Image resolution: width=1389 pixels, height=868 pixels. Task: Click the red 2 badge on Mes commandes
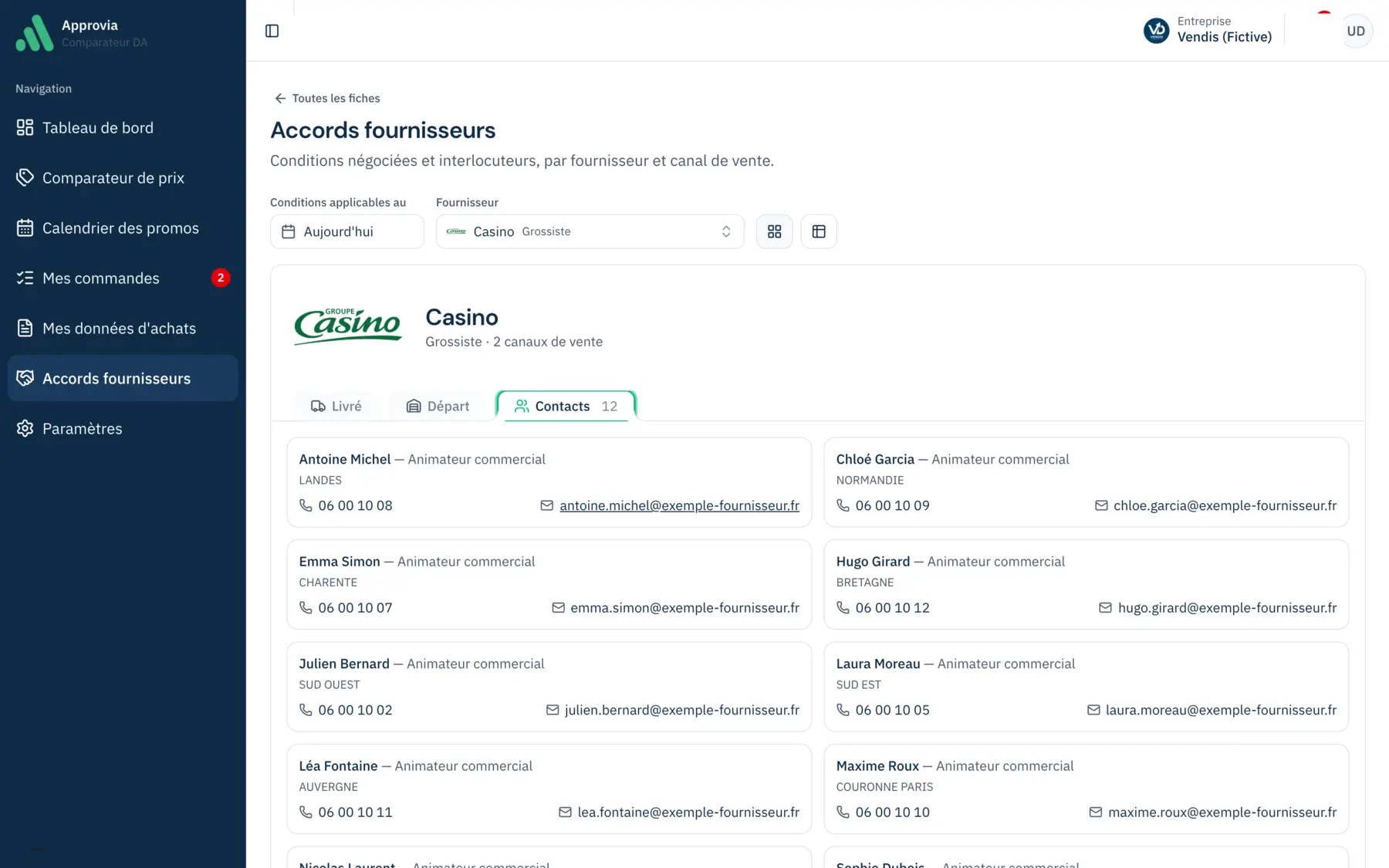coord(221,278)
